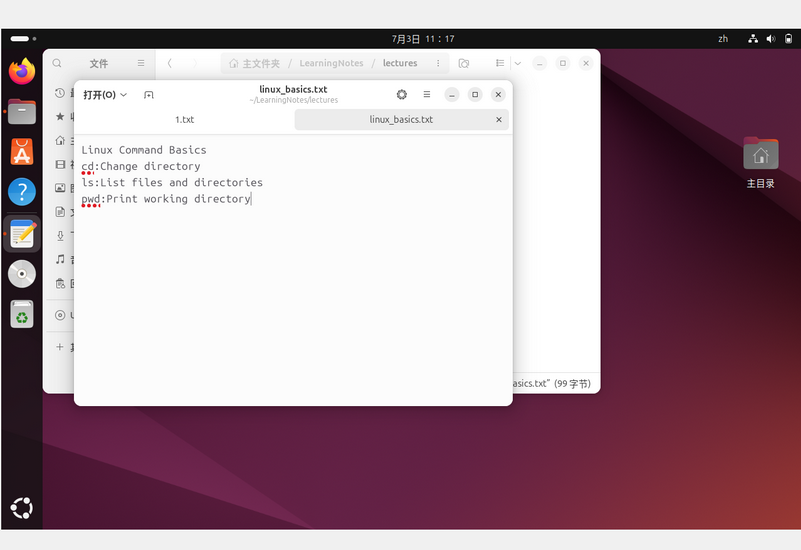801x550 pixels.
Task: Open the editor's gear settings menu
Action: coord(402,94)
